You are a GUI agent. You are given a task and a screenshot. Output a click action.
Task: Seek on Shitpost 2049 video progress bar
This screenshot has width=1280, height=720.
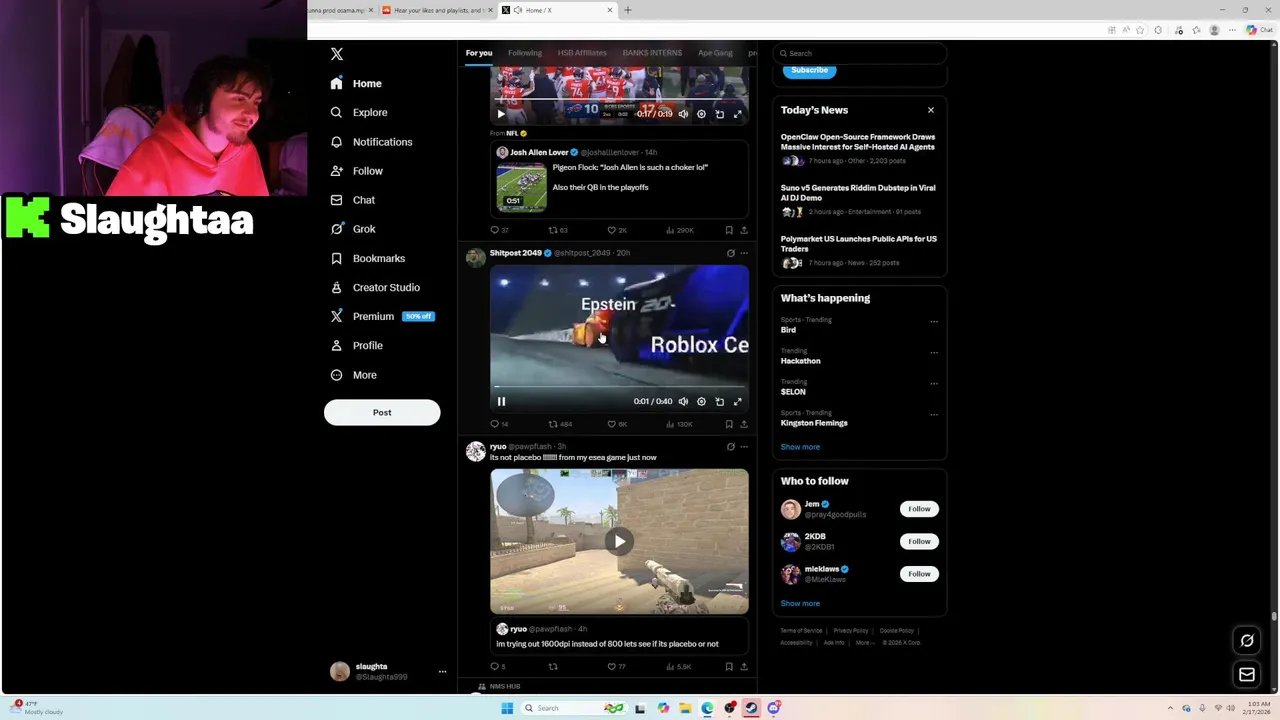[619, 386]
